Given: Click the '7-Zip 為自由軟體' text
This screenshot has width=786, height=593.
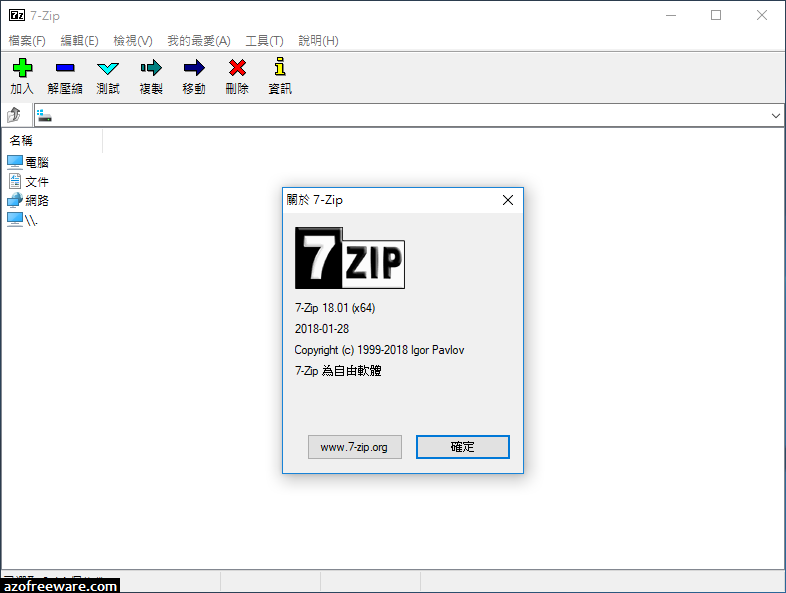Looking at the screenshot, I should coord(338,371).
